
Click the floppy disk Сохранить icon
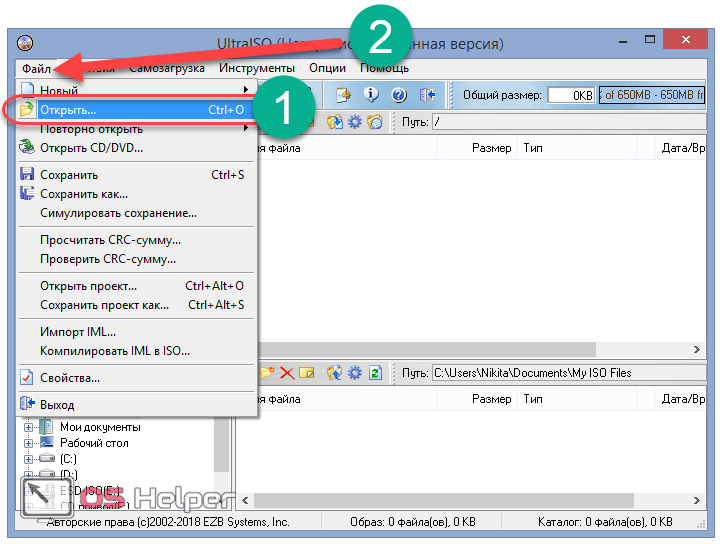(x=27, y=174)
